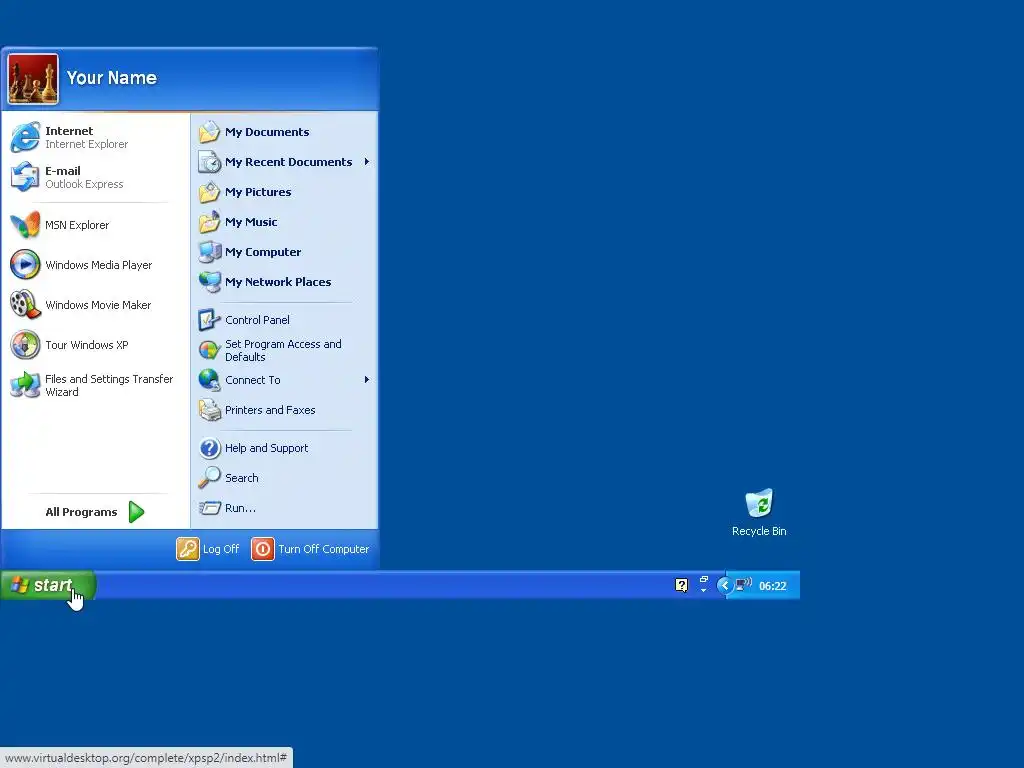Click the Log Off text label

[x=221, y=549]
